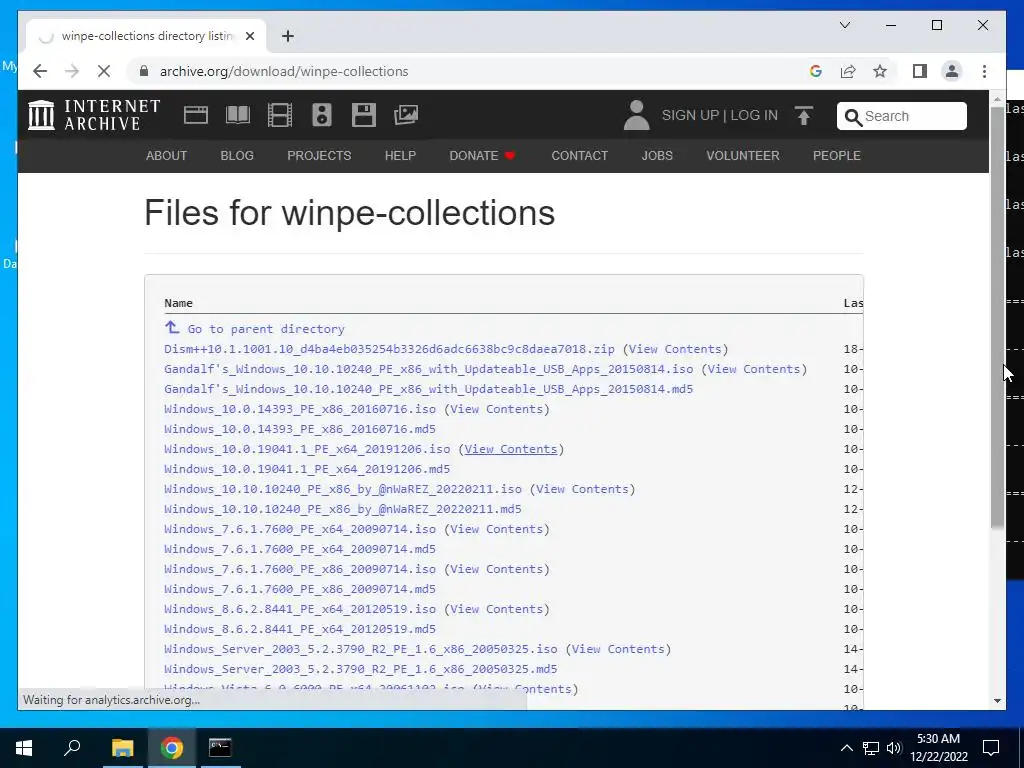Click the Go to parent directory arrow icon

click(x=172, y=327)
